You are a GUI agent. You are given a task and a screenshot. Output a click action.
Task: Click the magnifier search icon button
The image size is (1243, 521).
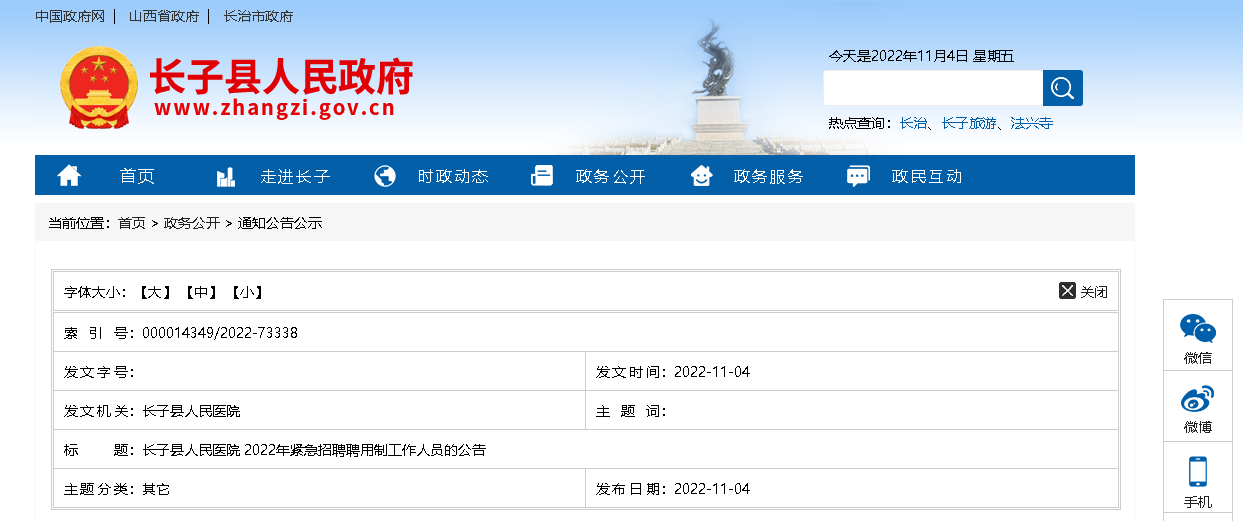(x=1062, y=88)
